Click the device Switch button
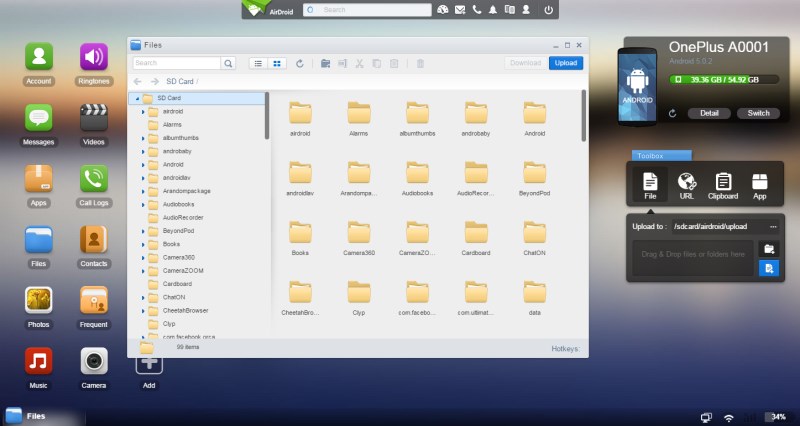The width and height of the screenshot is (800, 426). click(758, 113)
